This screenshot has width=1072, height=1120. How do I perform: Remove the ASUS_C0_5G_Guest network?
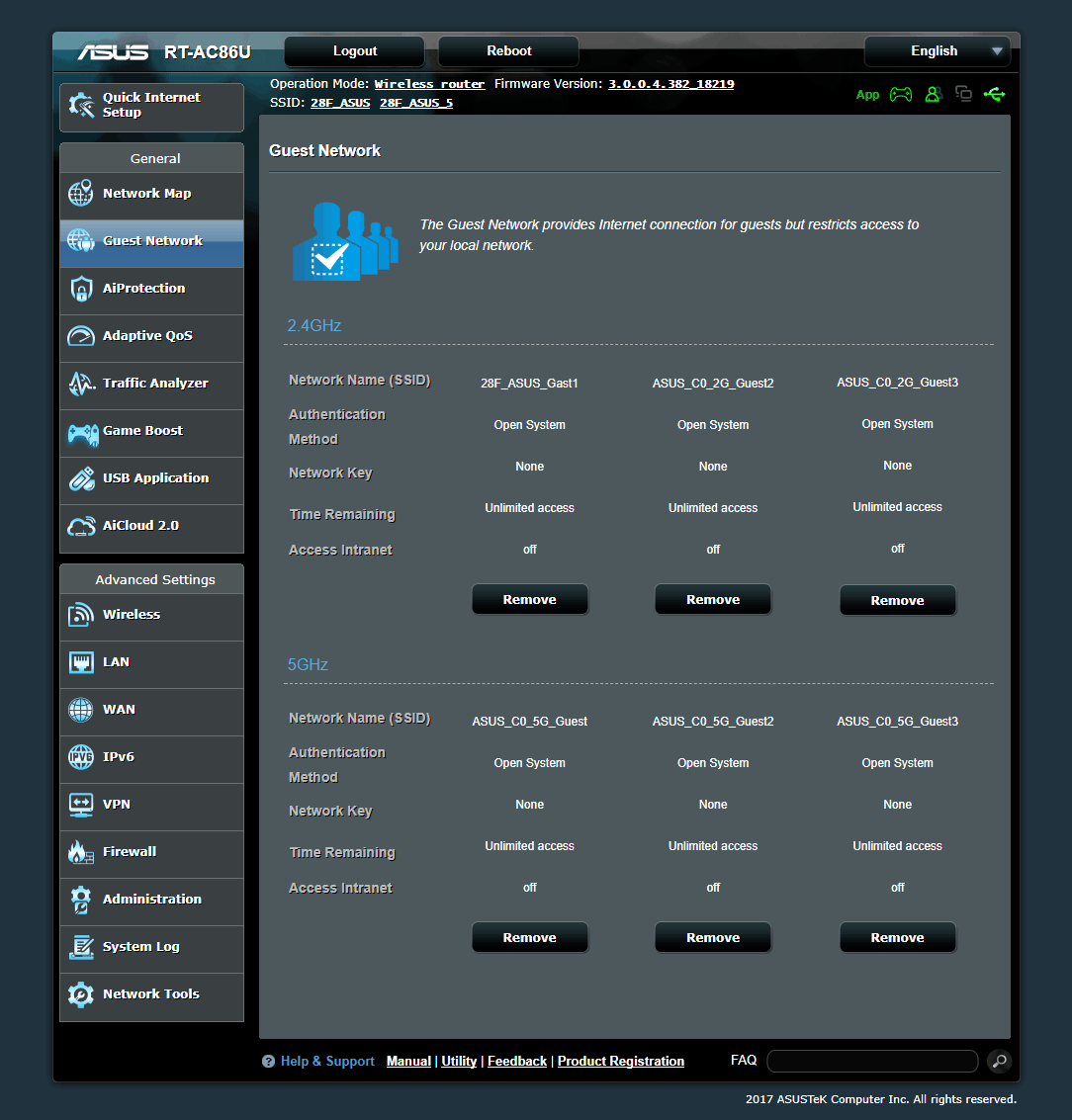click(529, 937)
